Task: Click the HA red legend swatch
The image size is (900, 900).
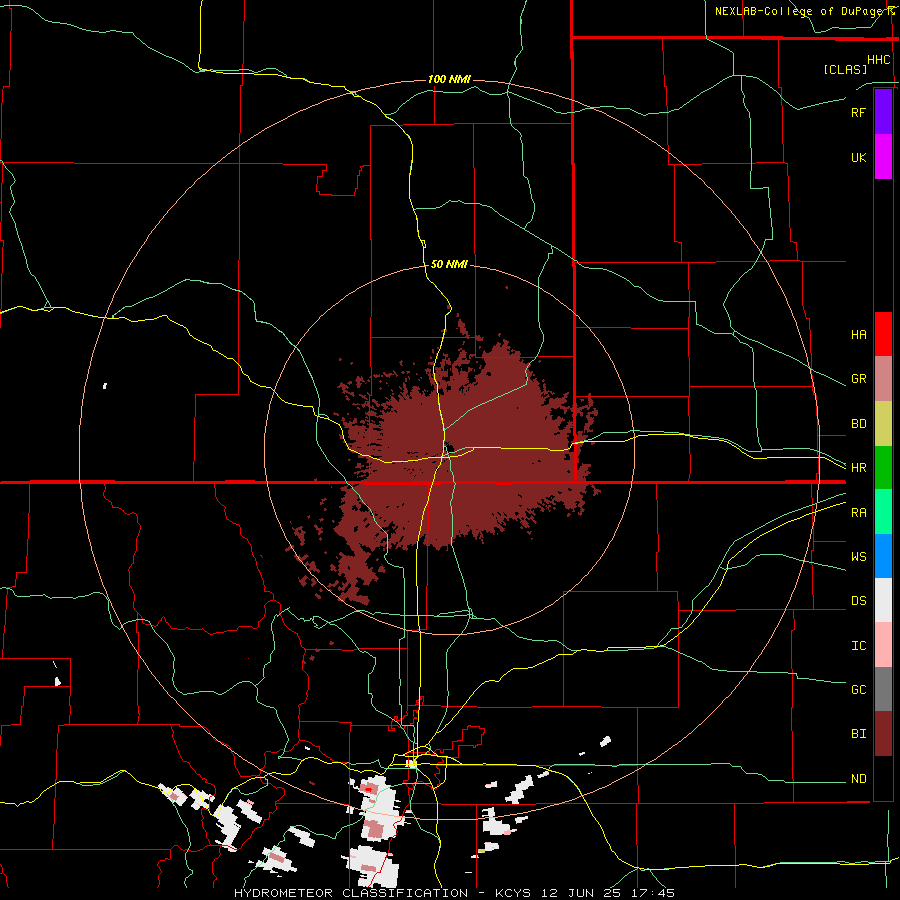Action: (883, 334)
